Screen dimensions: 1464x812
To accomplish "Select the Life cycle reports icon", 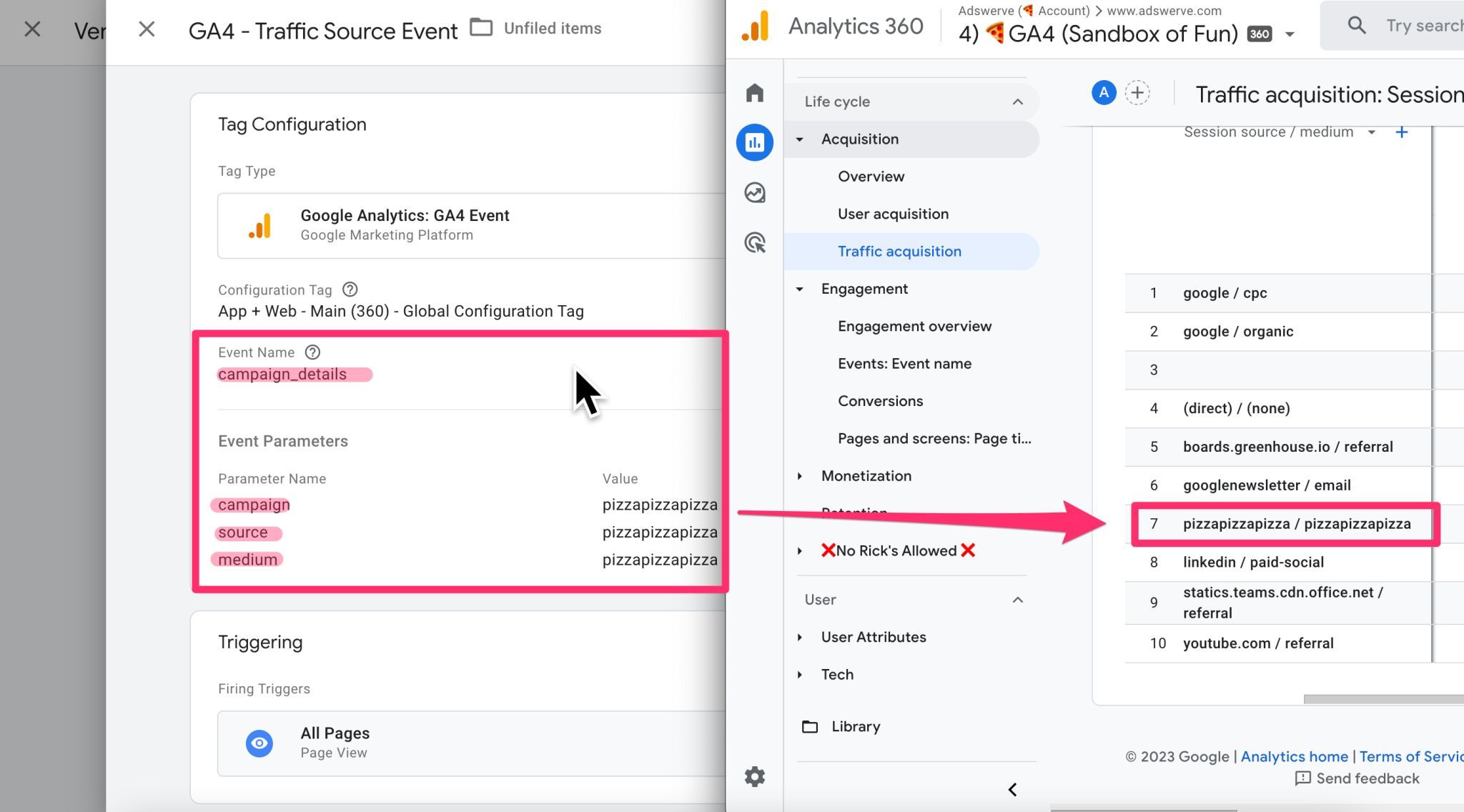I will [x=755, y=141].
